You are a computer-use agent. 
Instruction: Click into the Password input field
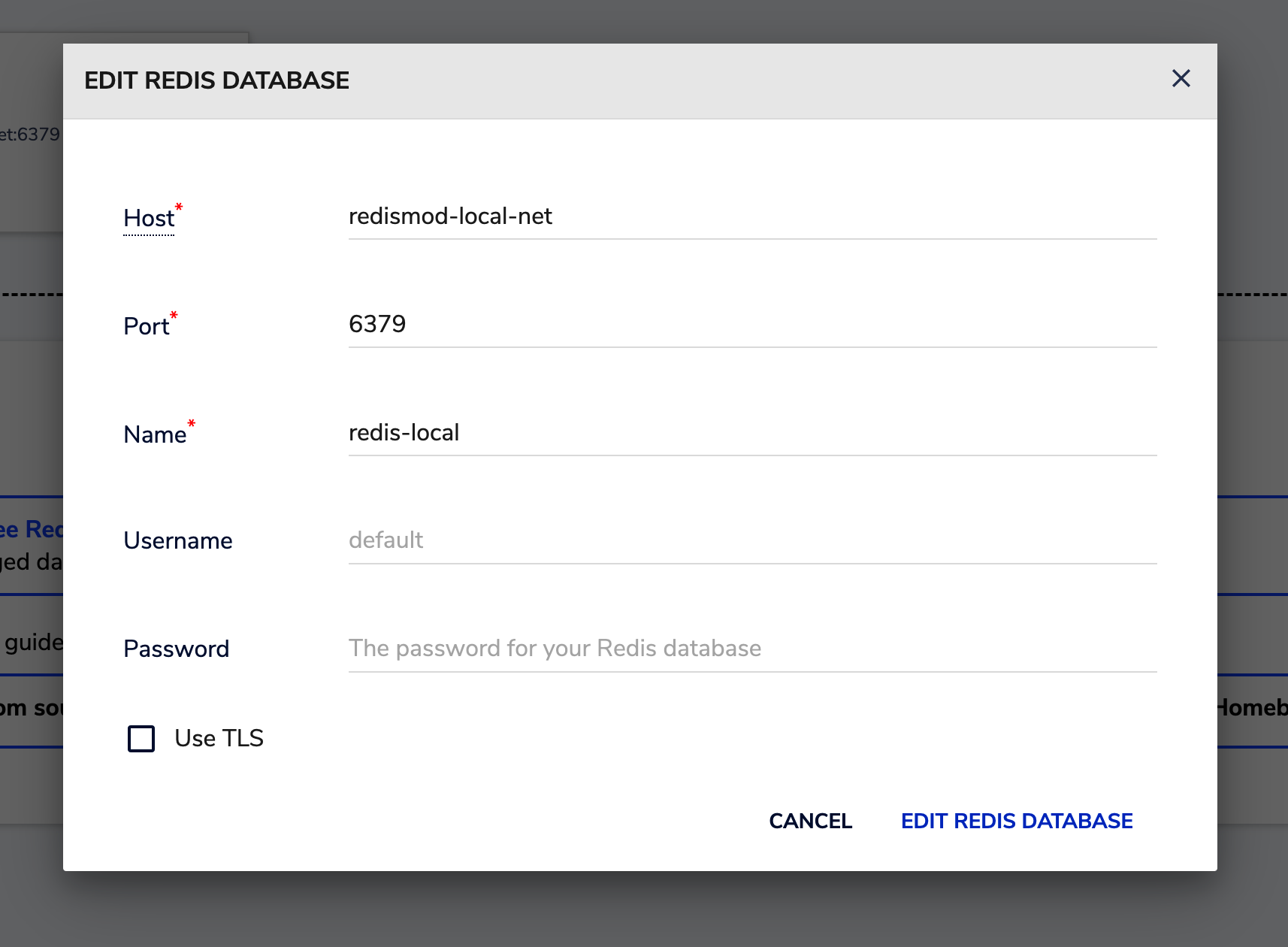751,649
